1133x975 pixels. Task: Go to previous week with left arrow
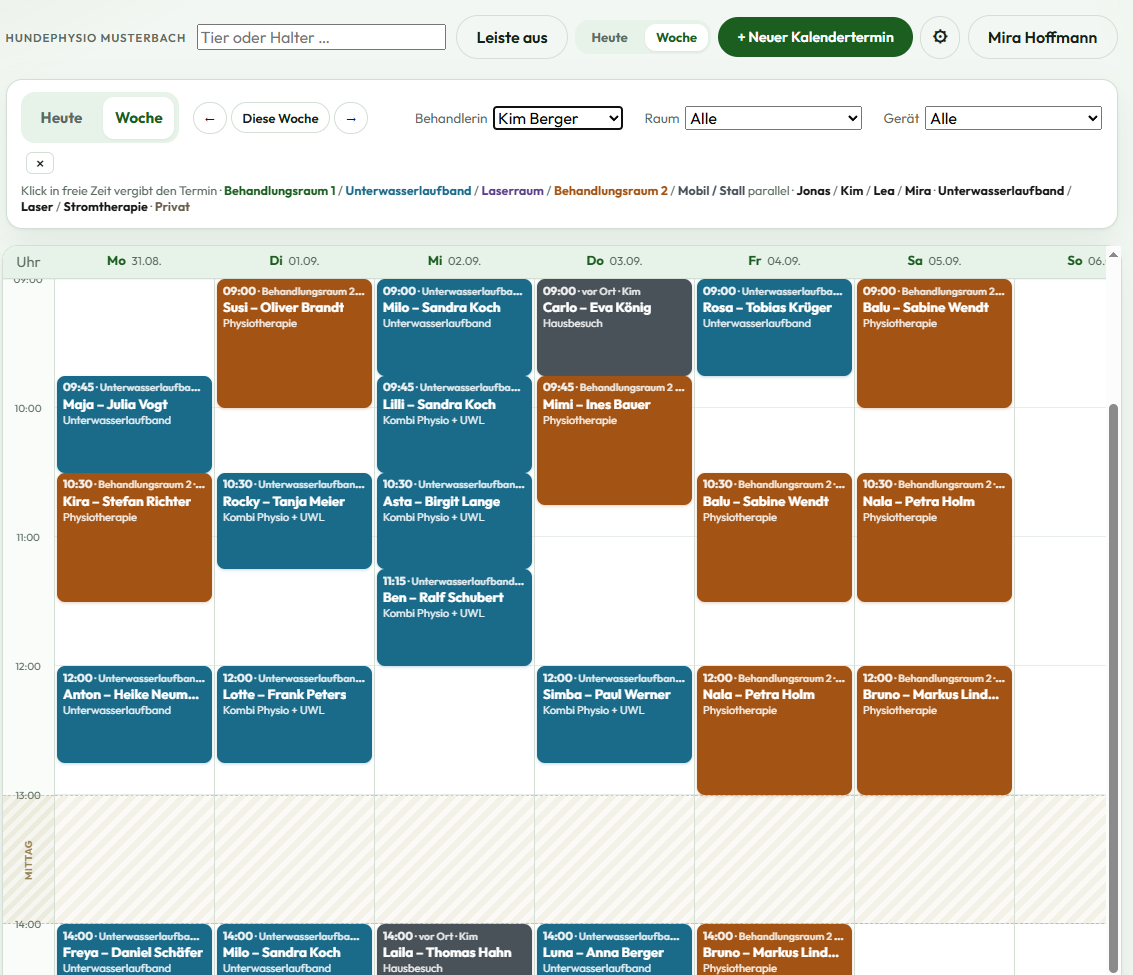click(x=210, y=119)
